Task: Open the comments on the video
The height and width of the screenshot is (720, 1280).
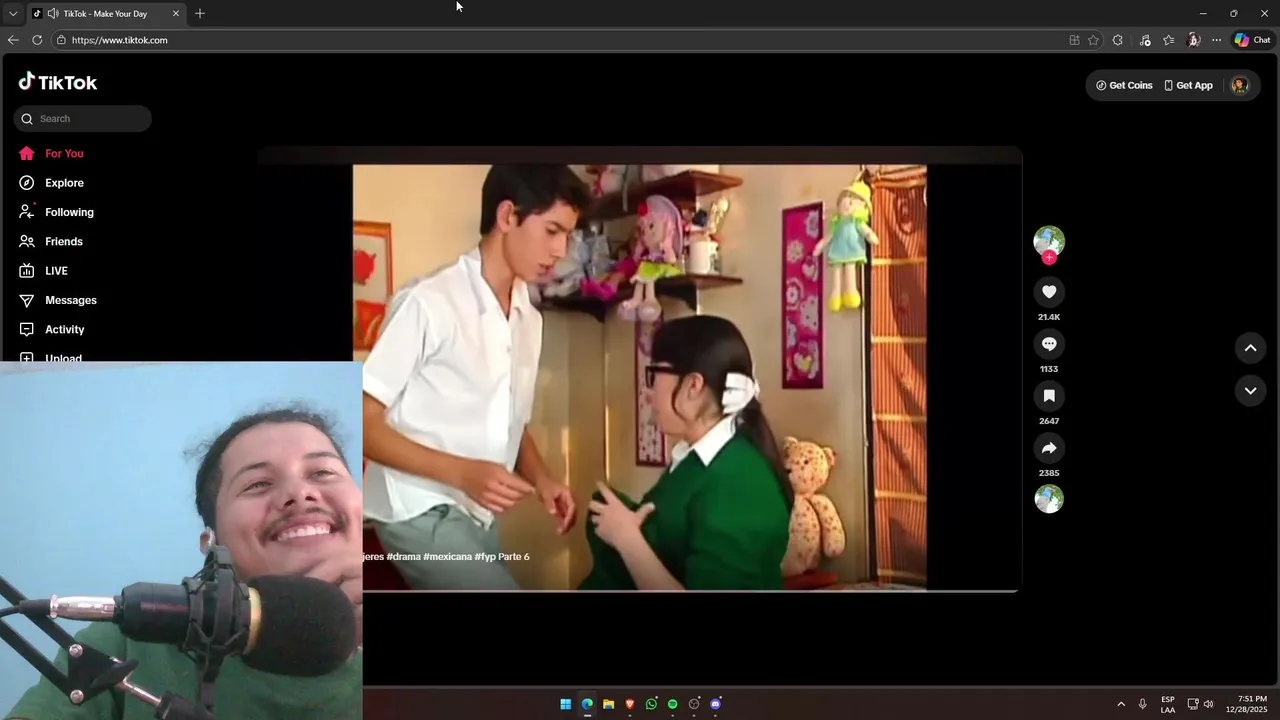Action: coord(1049,344)
